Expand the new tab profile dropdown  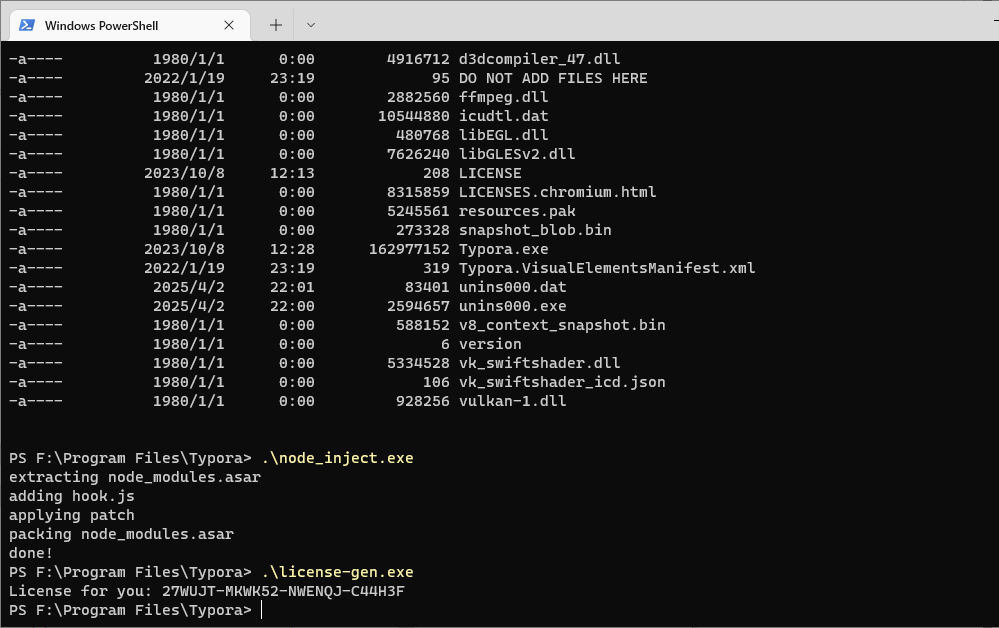(x=311, y=25)
